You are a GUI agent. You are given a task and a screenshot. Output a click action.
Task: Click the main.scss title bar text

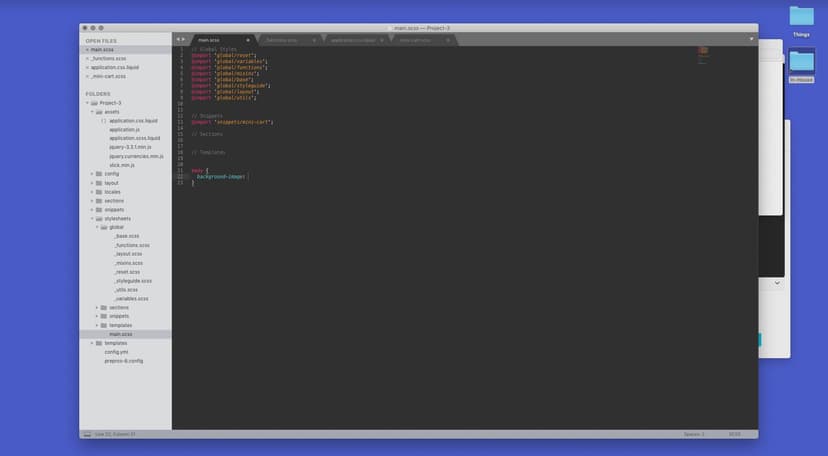[x=422, y=28]
